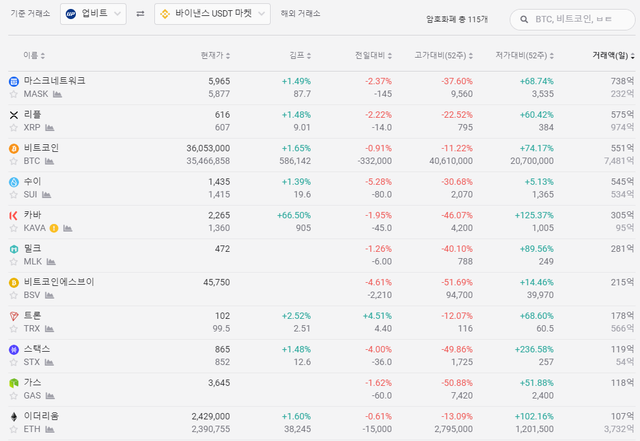
Task: Click the SUI coin logo icon
Action: pyautogui.click(x=14, y=182)
